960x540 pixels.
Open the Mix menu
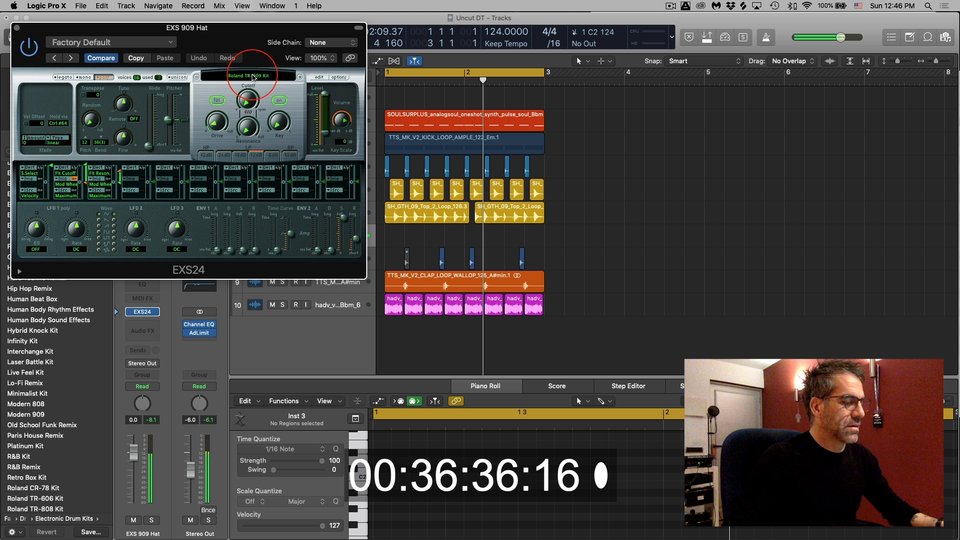219,6
